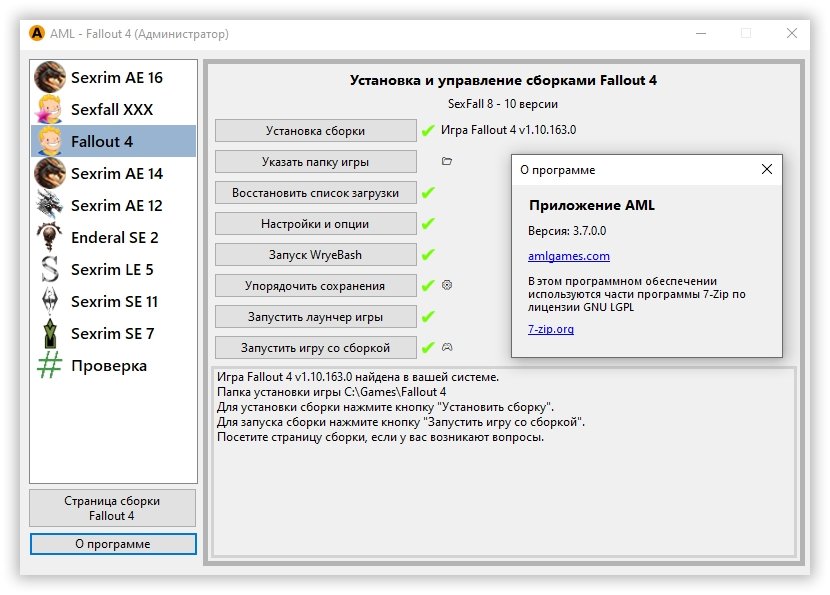This screenshot has height=595, width=830.
Task: Open the folder icon next to Указать папку игры
Action: (447, 161)
